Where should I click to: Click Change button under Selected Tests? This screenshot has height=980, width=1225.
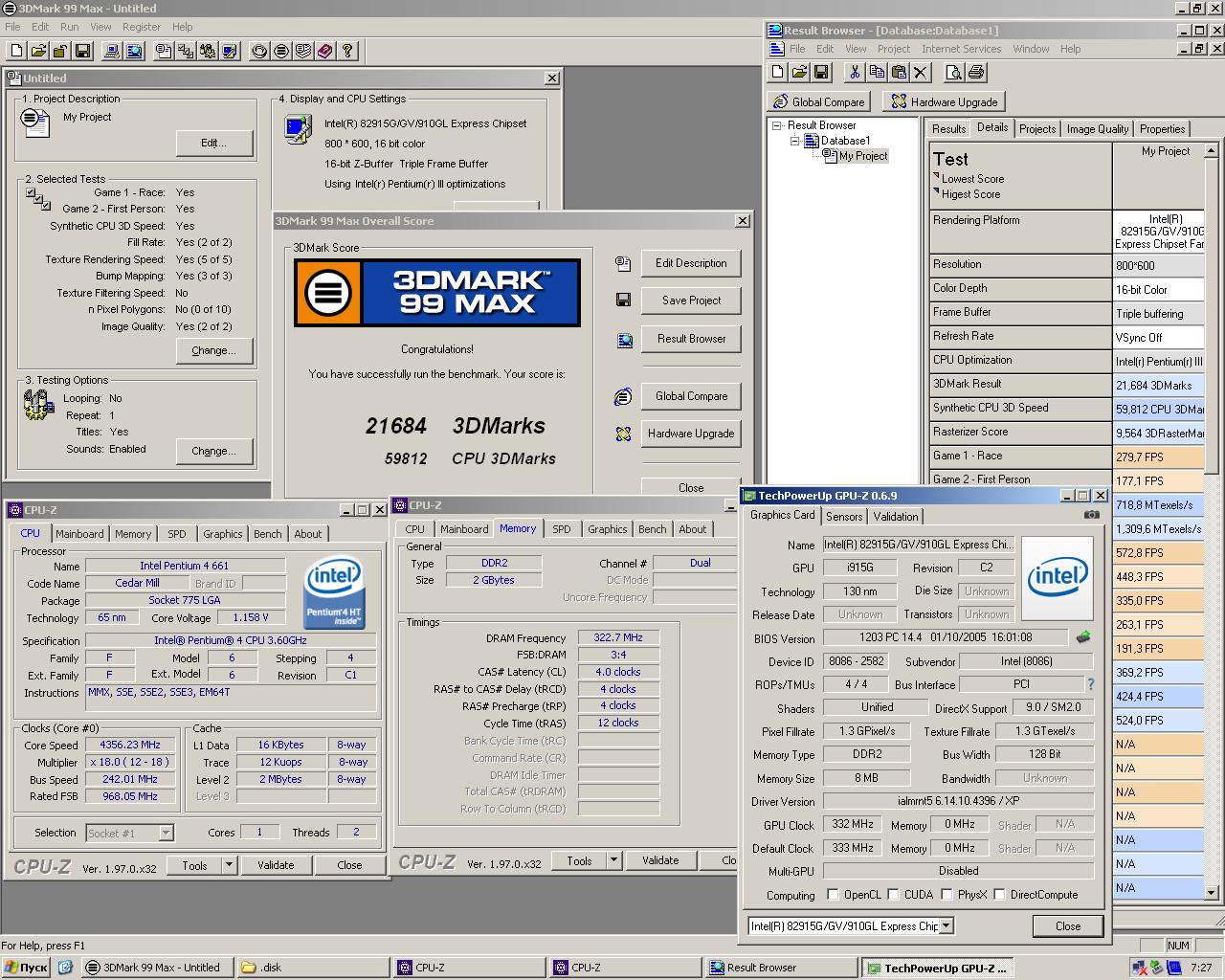[213, 350]
